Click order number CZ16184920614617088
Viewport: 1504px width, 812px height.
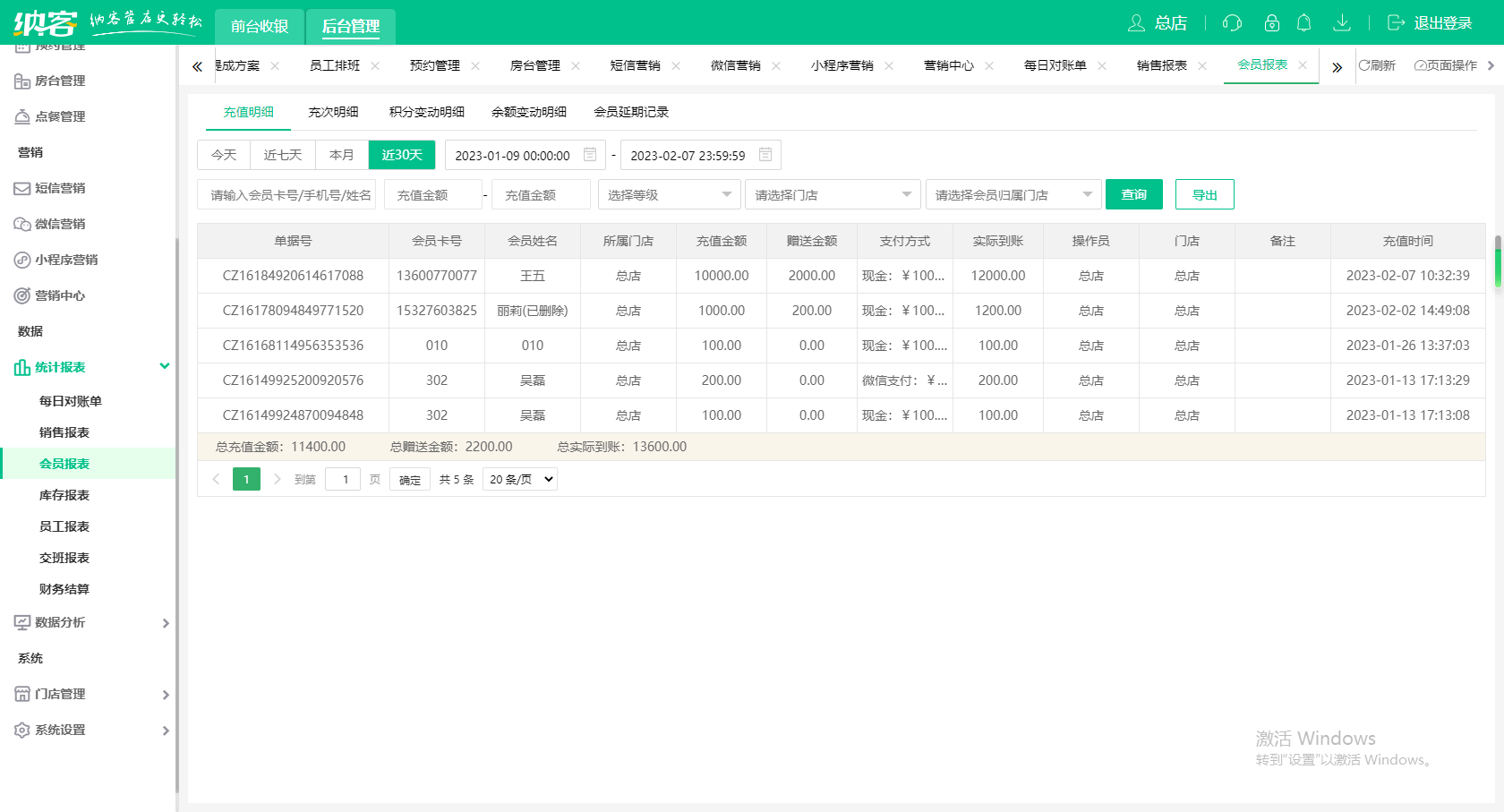point(293,276)
